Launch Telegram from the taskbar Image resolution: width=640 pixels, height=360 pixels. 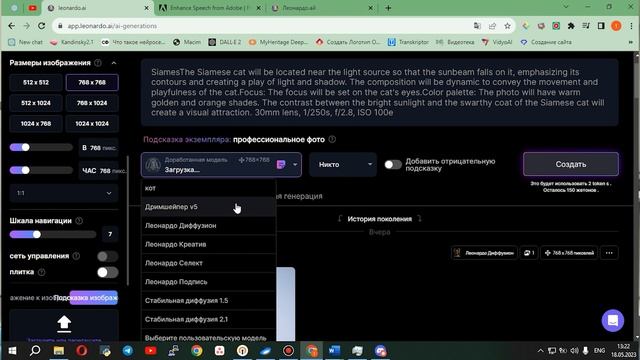pos(128,351)
